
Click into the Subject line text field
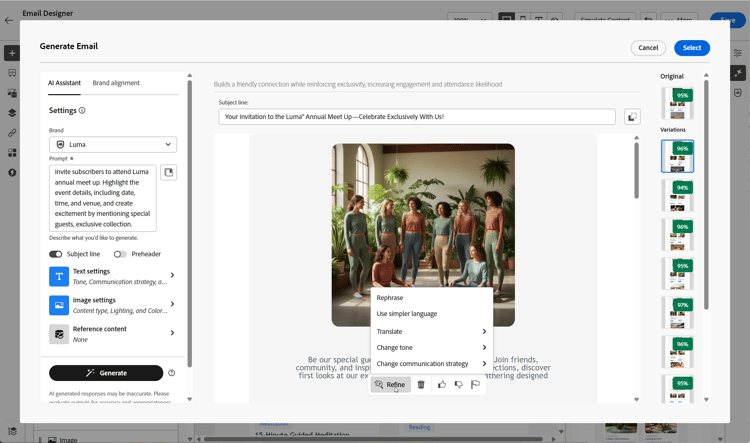(417, 117)
